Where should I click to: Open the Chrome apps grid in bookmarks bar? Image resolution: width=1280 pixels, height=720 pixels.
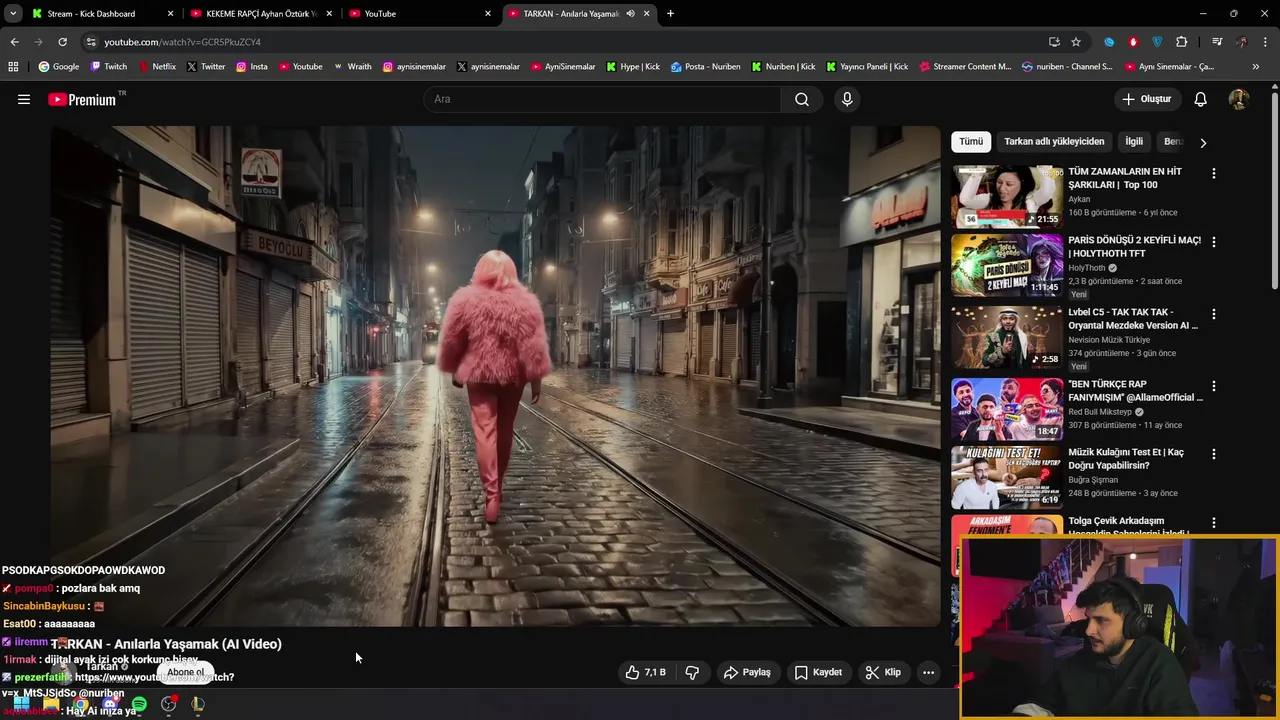(13, 67)
